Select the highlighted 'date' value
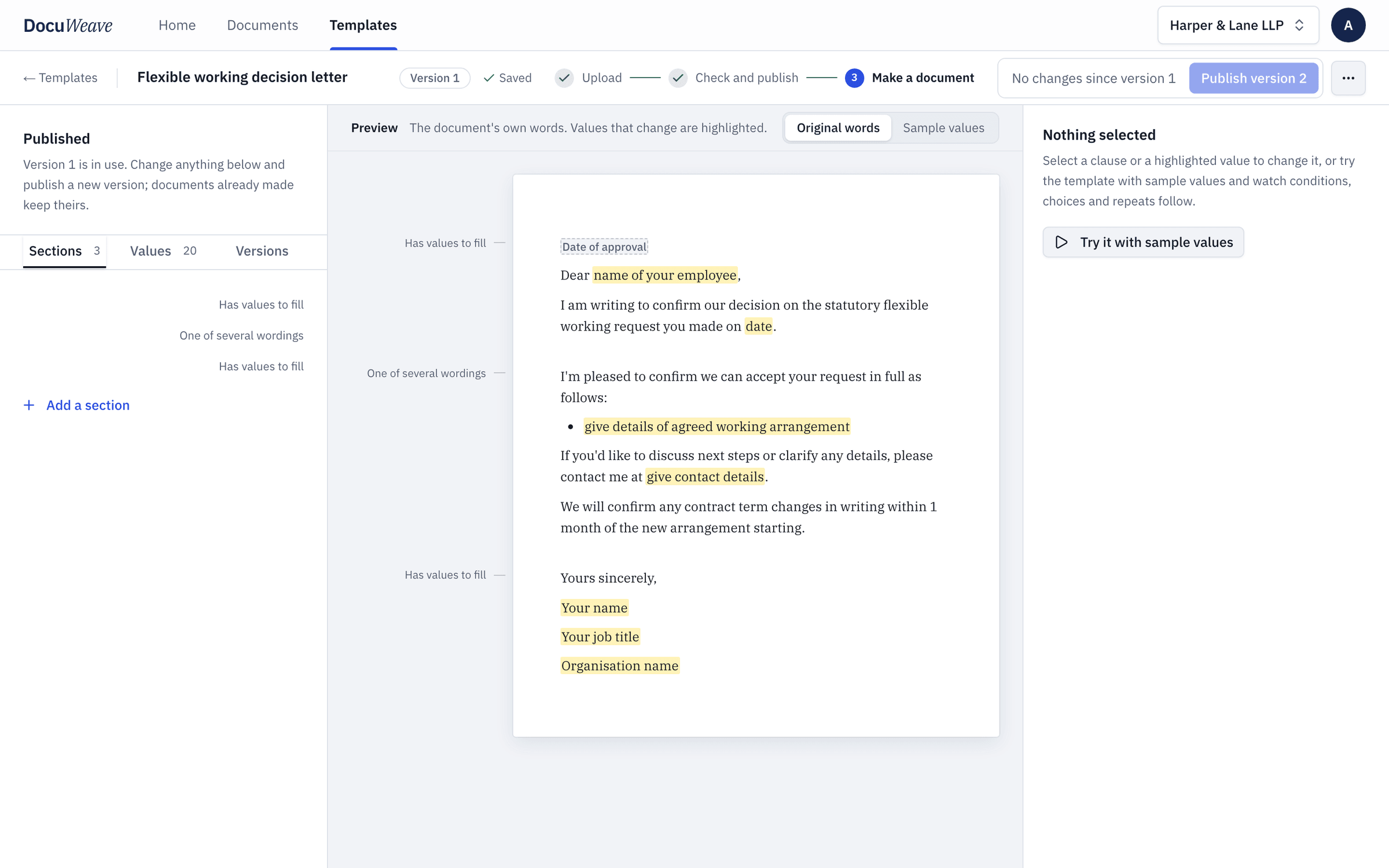The image size is (1389, 868). (x=758, y=326)
